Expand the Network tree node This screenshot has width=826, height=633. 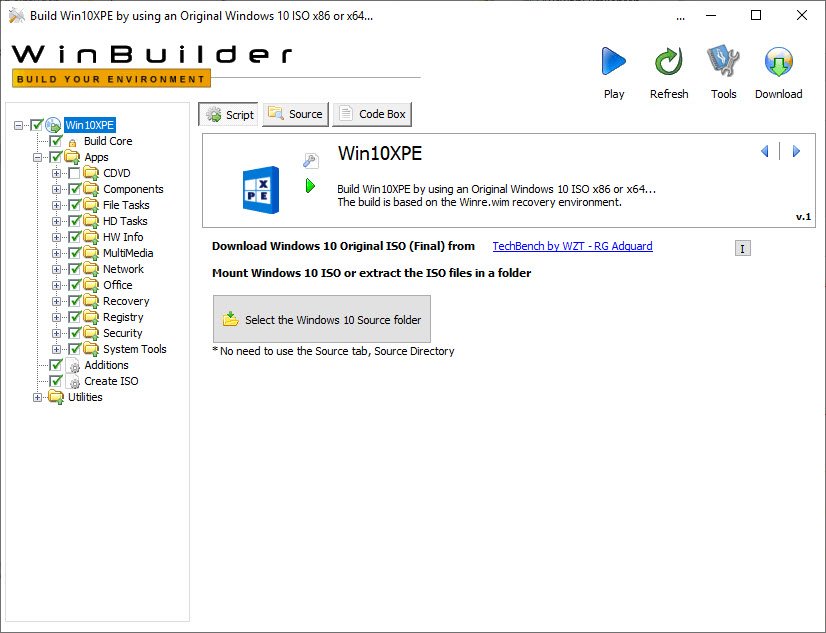[56, 270]
